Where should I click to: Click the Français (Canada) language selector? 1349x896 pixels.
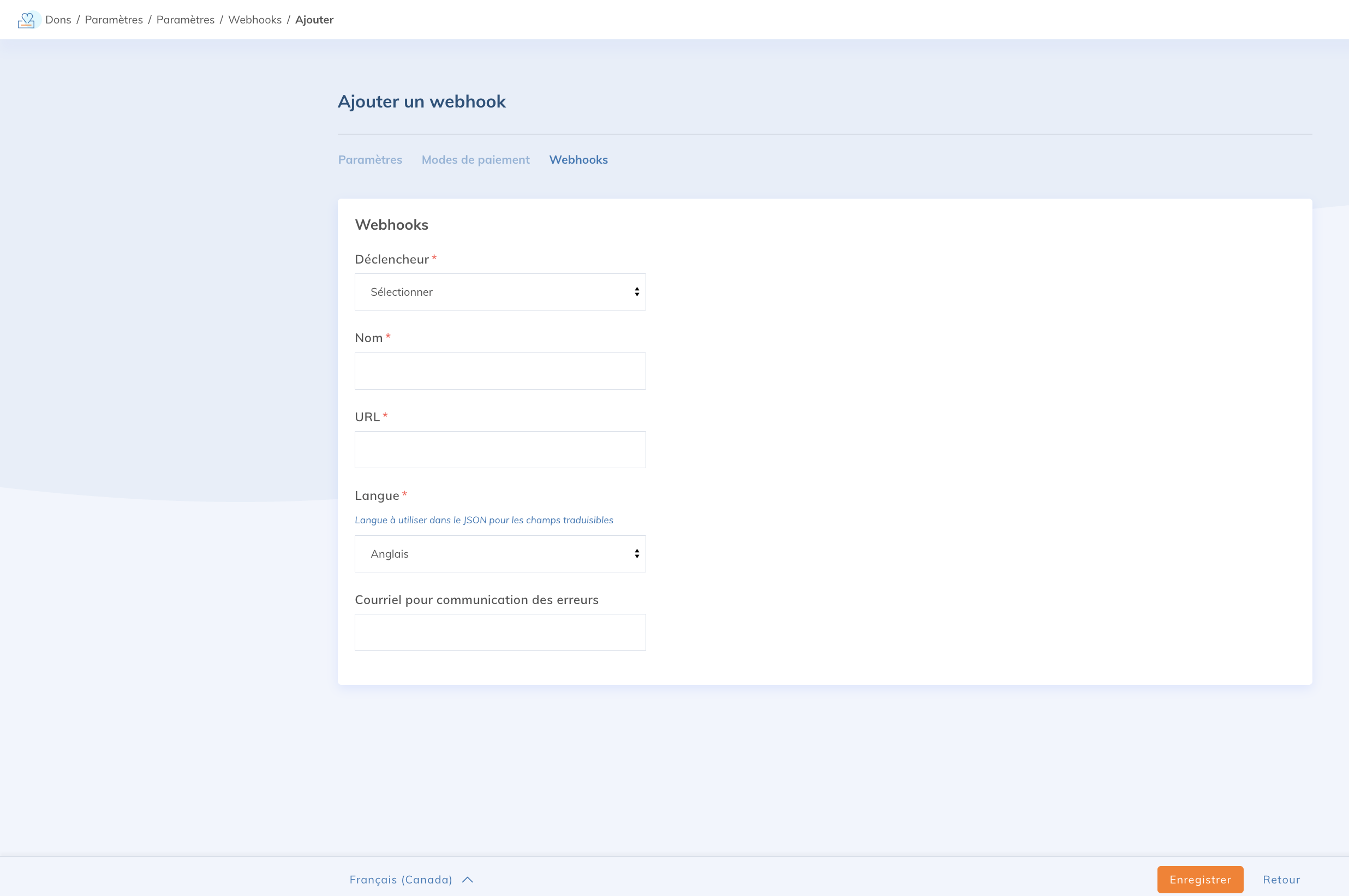(401, 880)
